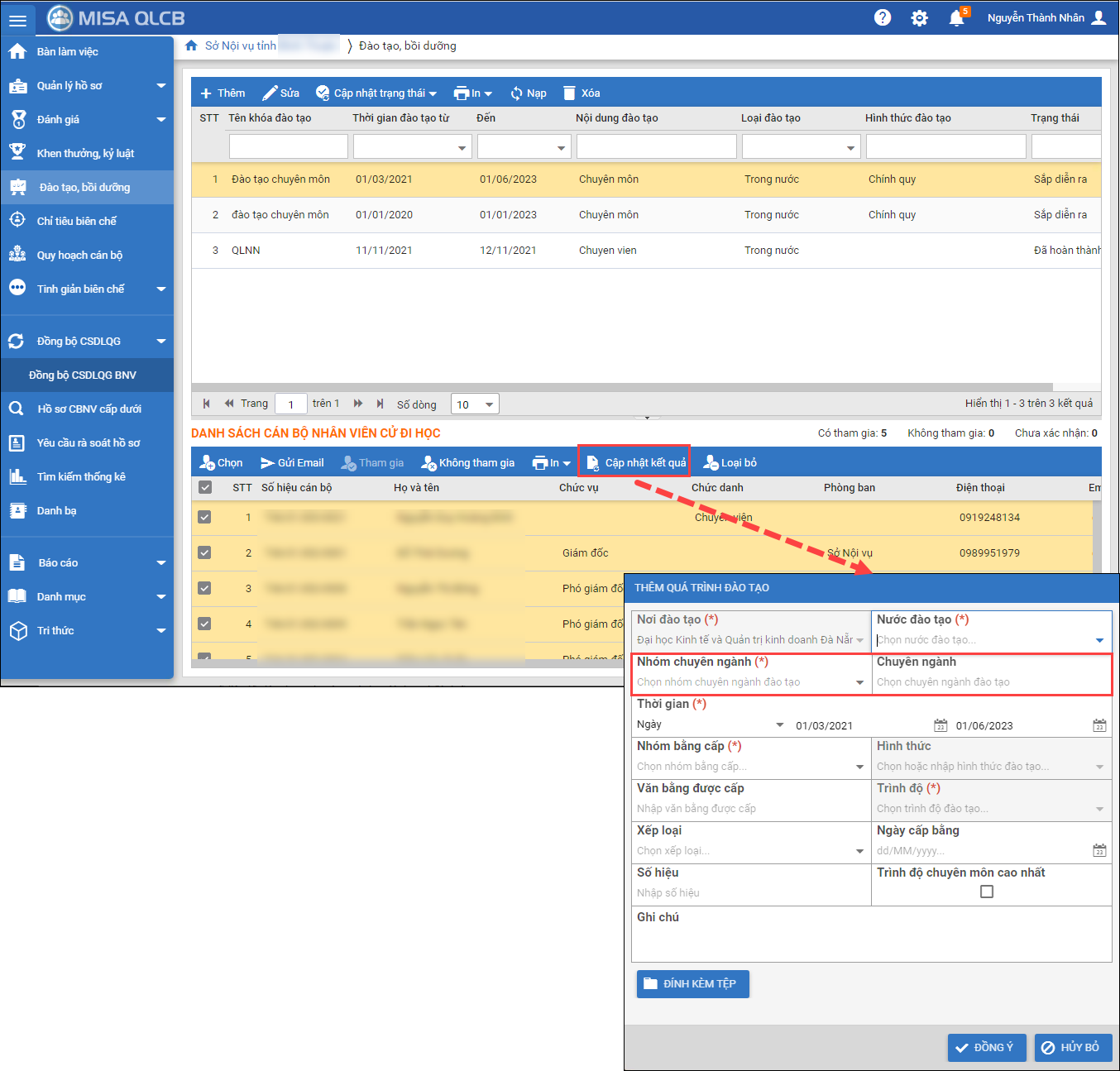Go to next page arrow in pager

pos(358,404)
